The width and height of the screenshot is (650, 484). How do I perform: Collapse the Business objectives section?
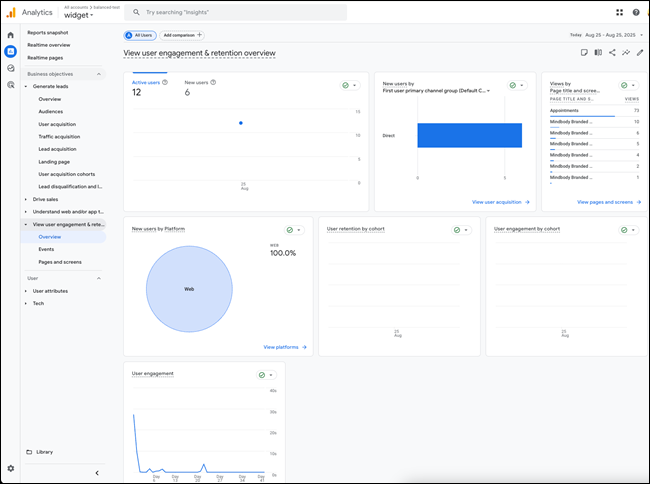[x=99, y=74]
